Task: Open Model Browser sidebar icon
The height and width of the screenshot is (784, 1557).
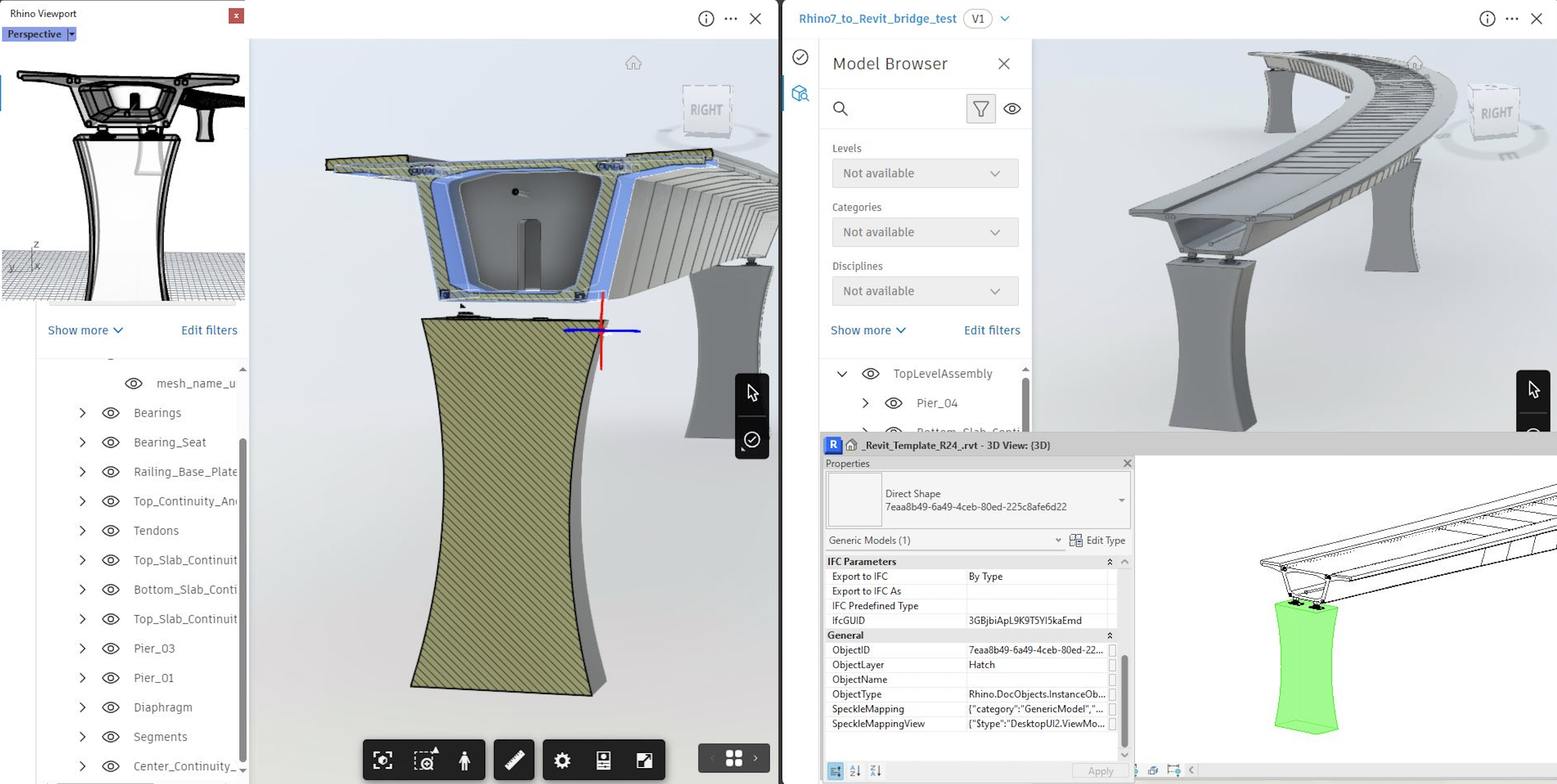Action: 800,93
